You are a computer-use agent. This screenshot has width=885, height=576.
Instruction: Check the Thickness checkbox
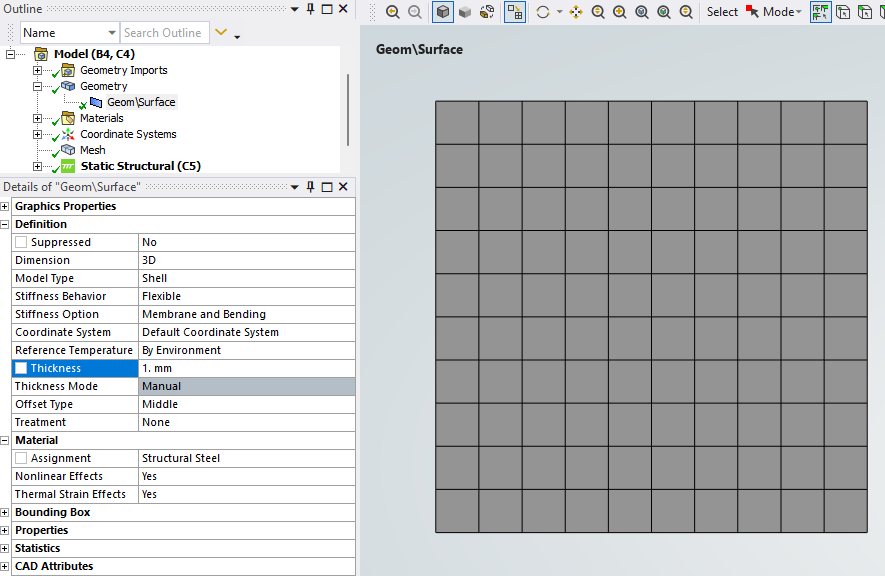pyautogui.click(x=20, y=368)
